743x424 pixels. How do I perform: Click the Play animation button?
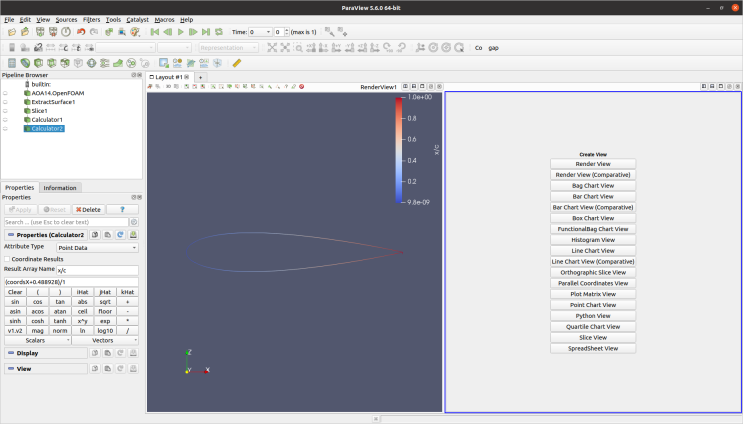[x=181, y=32]
